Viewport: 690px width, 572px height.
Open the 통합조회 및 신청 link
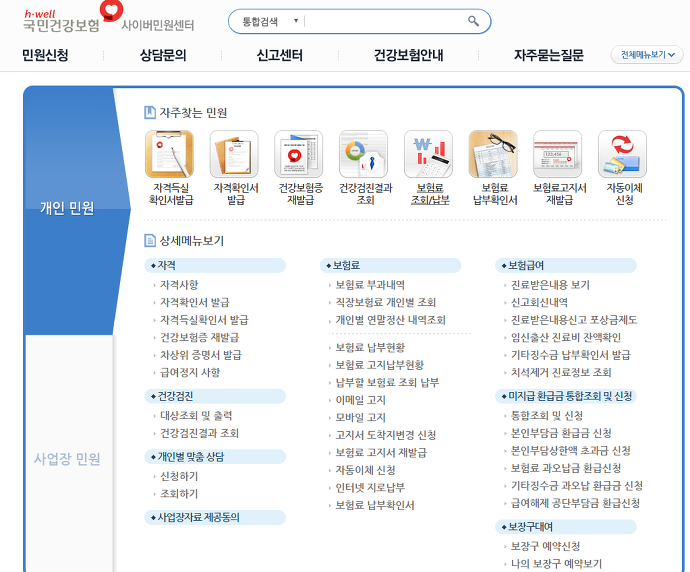[x=547, y=416]
